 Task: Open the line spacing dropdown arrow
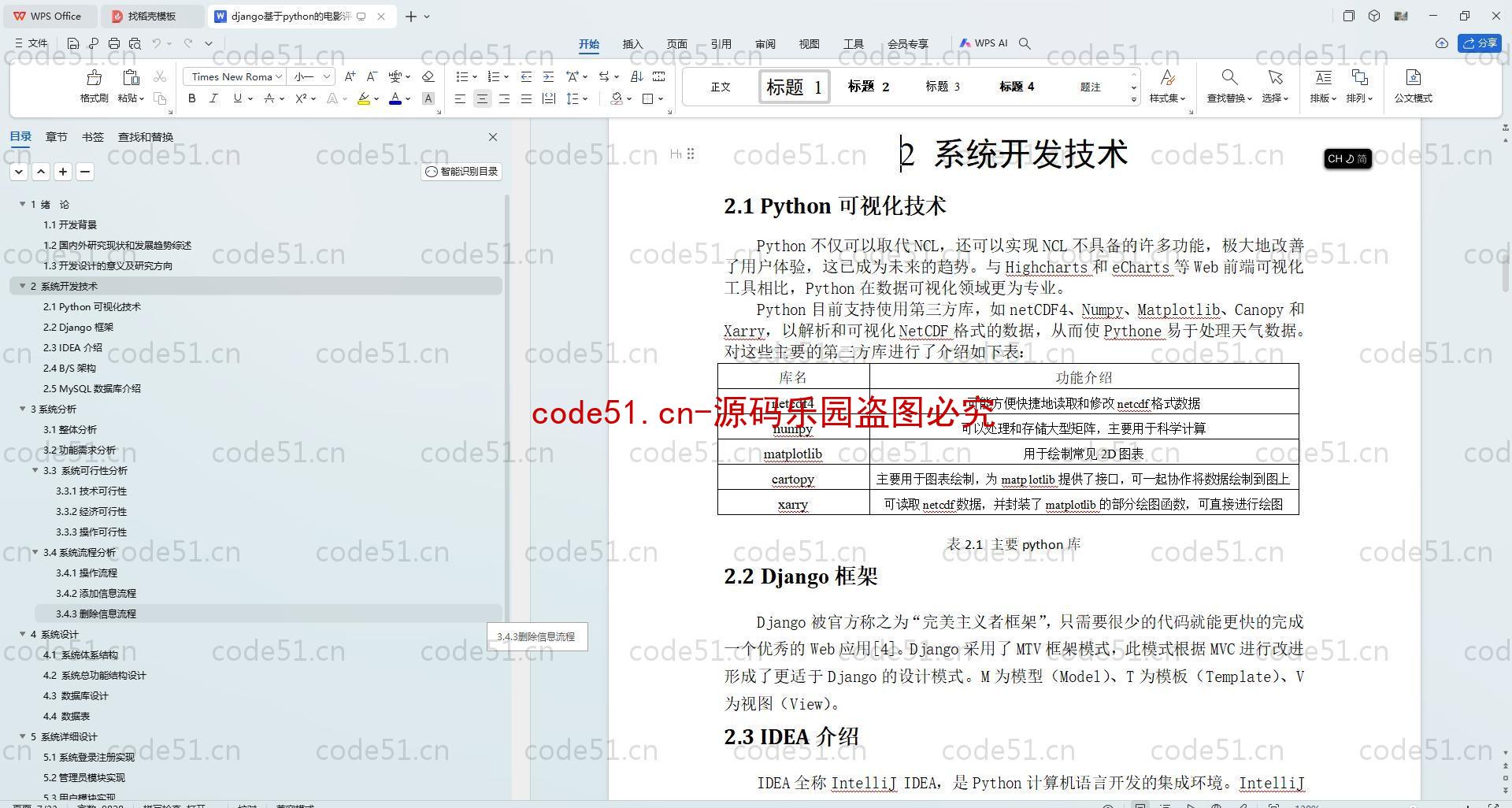coord(585,99)
